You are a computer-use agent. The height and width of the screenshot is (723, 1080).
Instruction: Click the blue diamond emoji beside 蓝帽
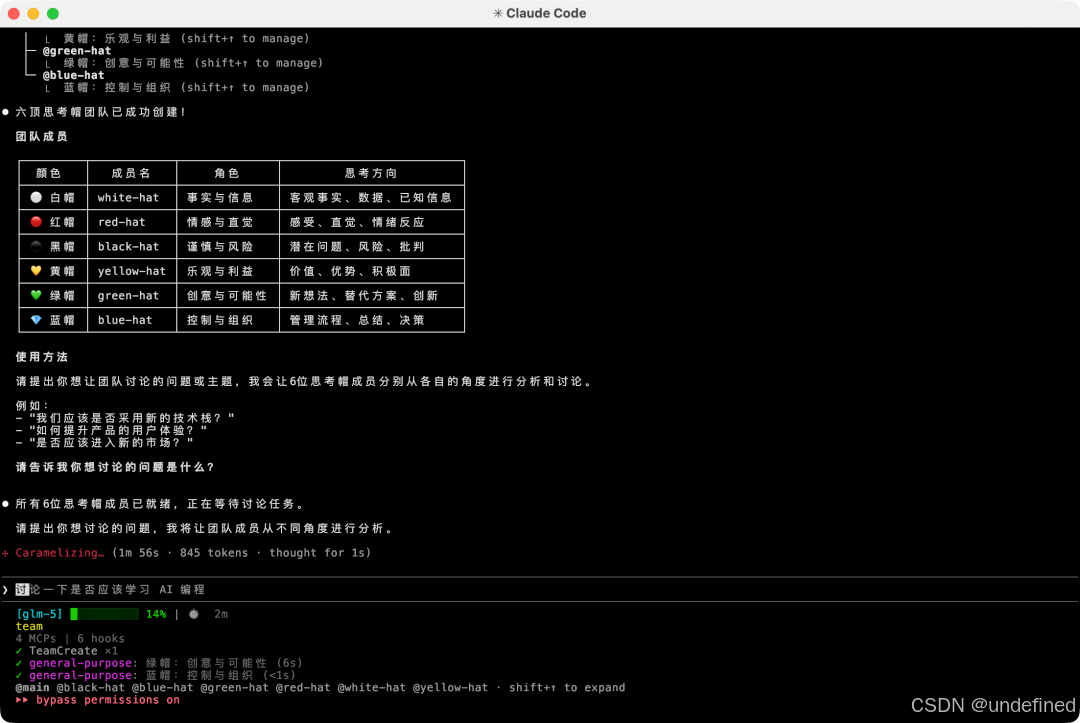point(36,319)
